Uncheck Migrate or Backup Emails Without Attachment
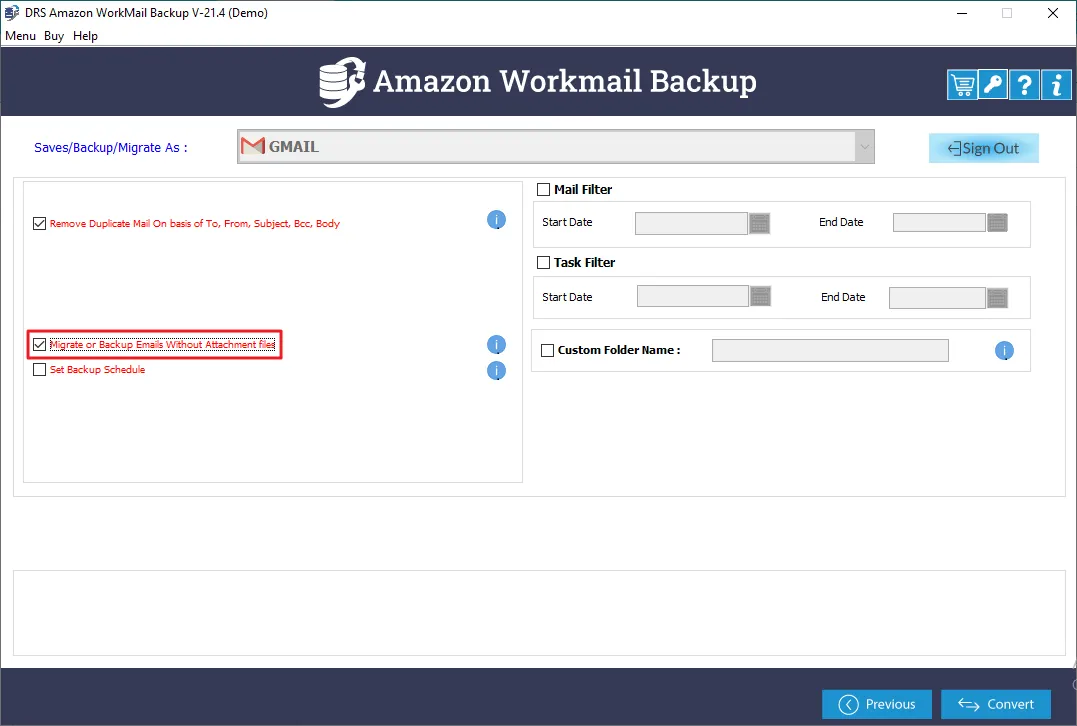 point(40,345)
